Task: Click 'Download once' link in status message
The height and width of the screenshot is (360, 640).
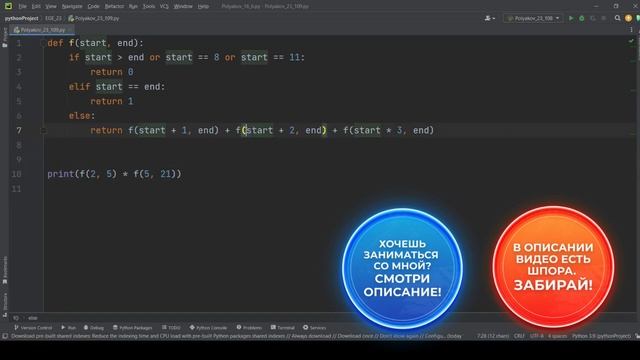Action: (355, 336)
